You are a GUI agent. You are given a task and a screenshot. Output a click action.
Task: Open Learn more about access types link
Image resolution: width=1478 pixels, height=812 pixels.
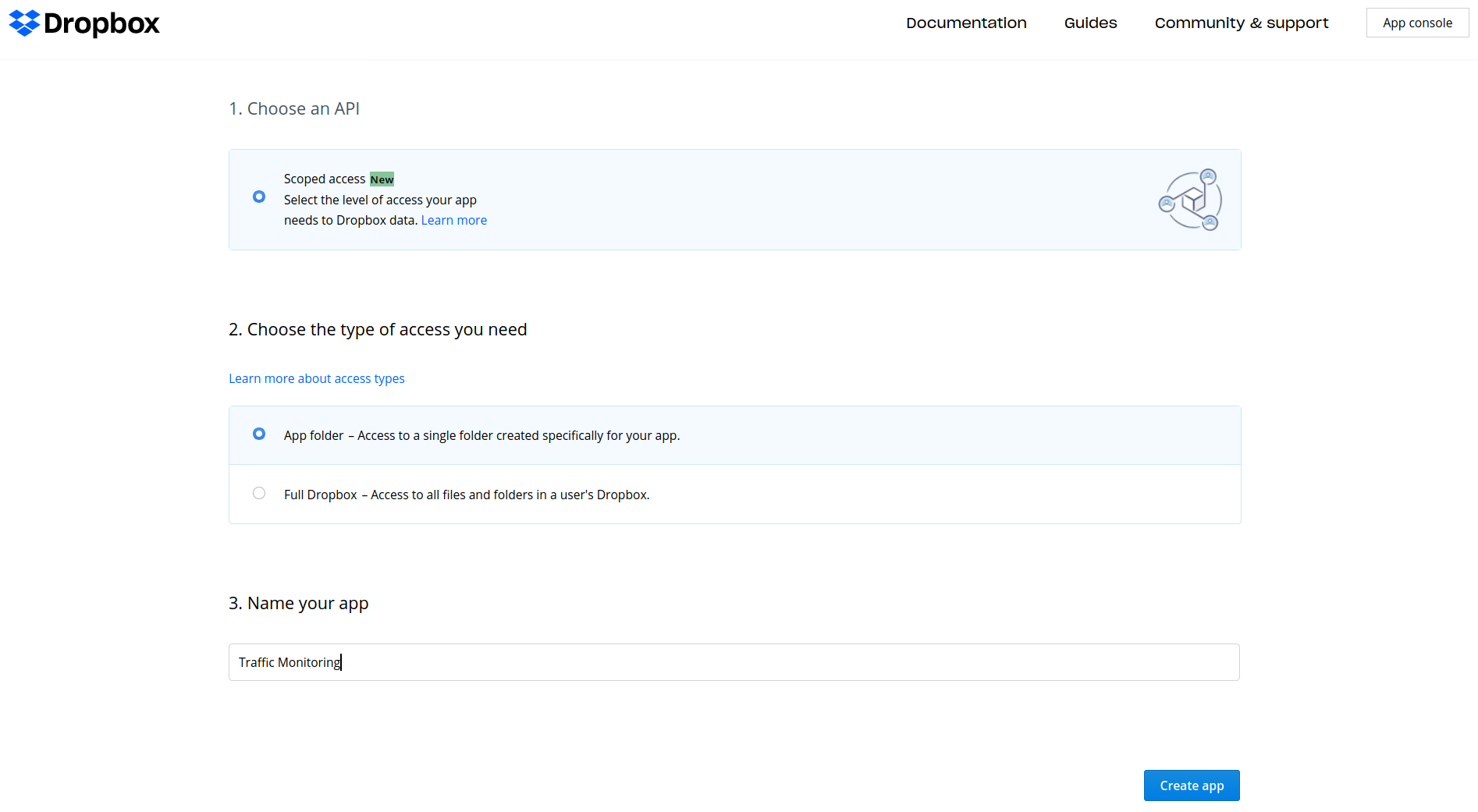(317, 378)
